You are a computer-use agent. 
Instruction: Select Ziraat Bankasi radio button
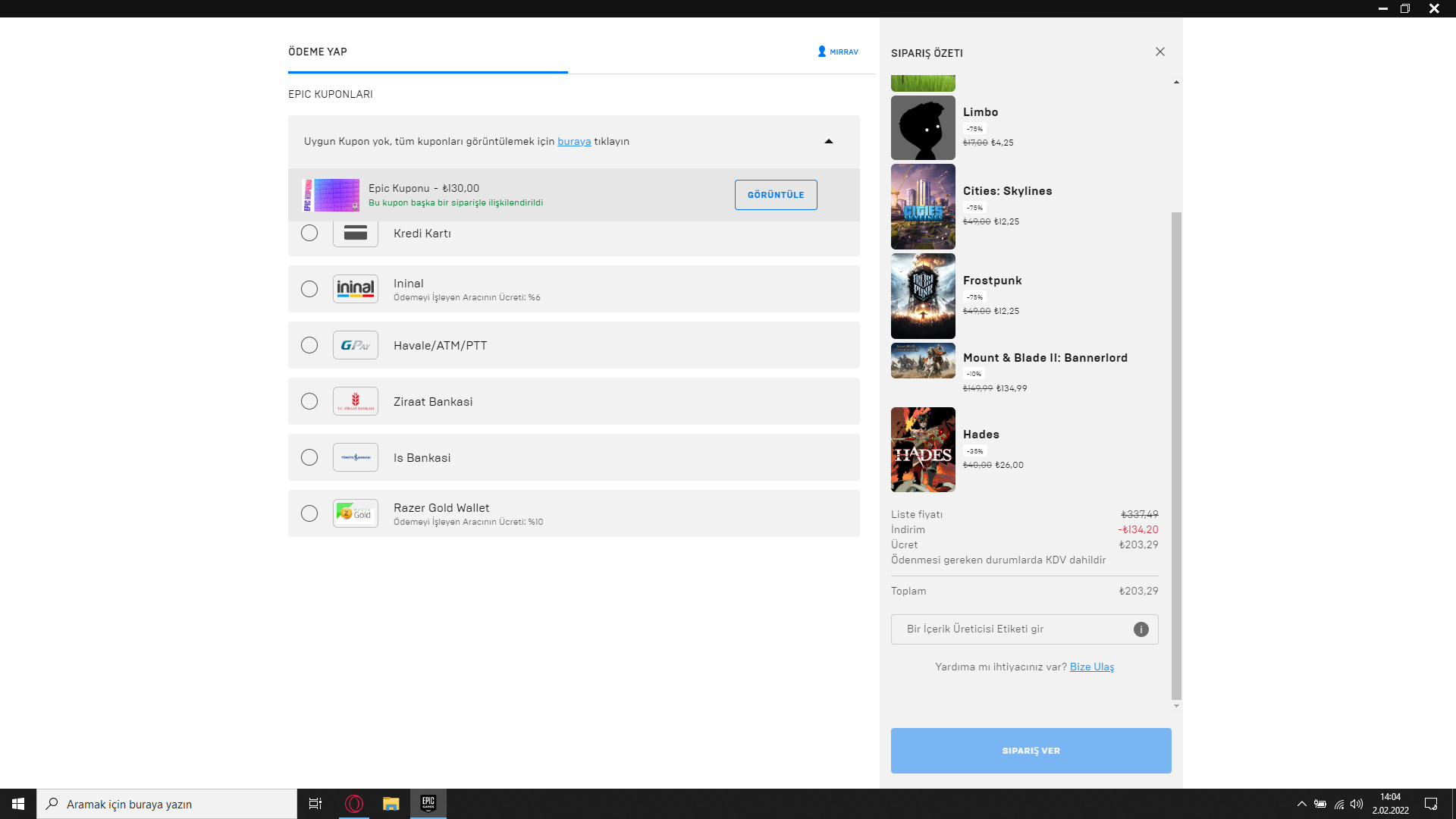[309, 401]
